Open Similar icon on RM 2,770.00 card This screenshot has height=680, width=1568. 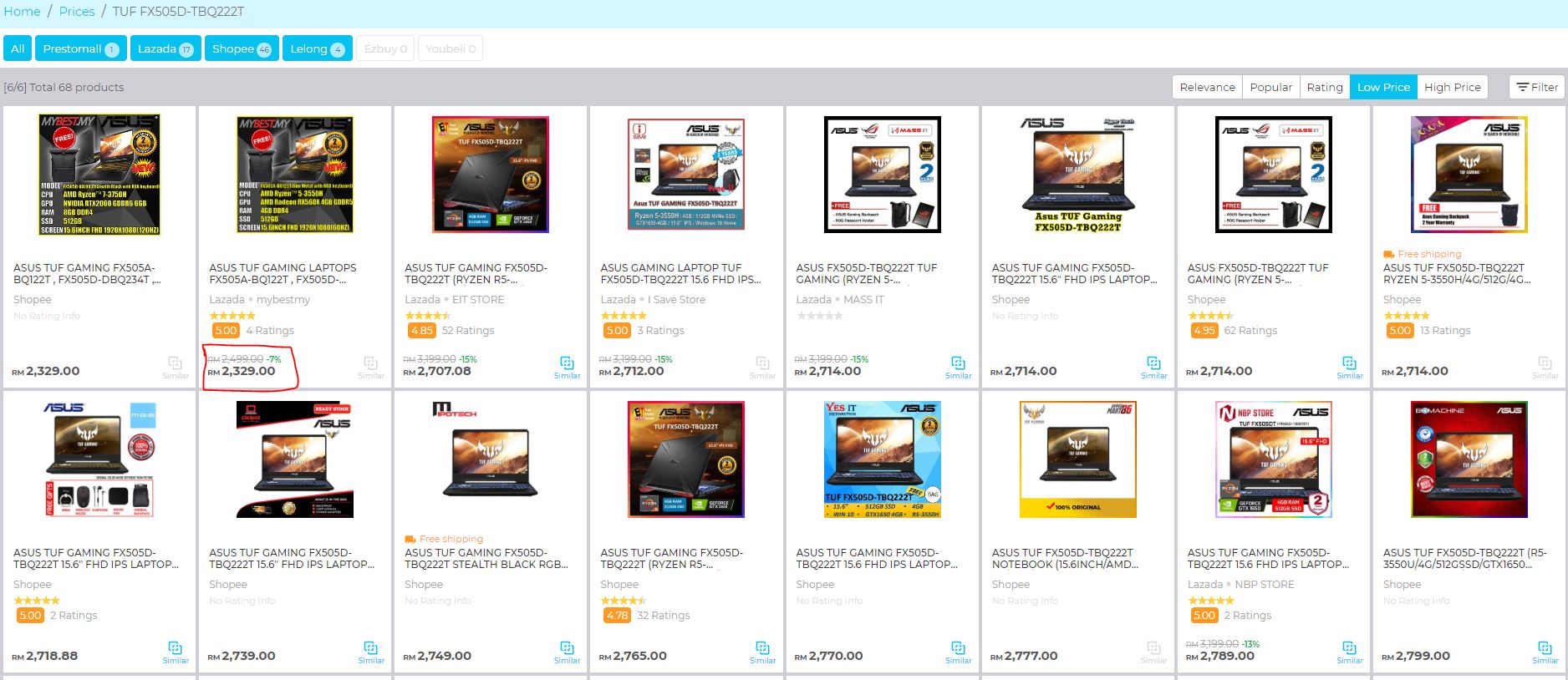tap(958, 652)
